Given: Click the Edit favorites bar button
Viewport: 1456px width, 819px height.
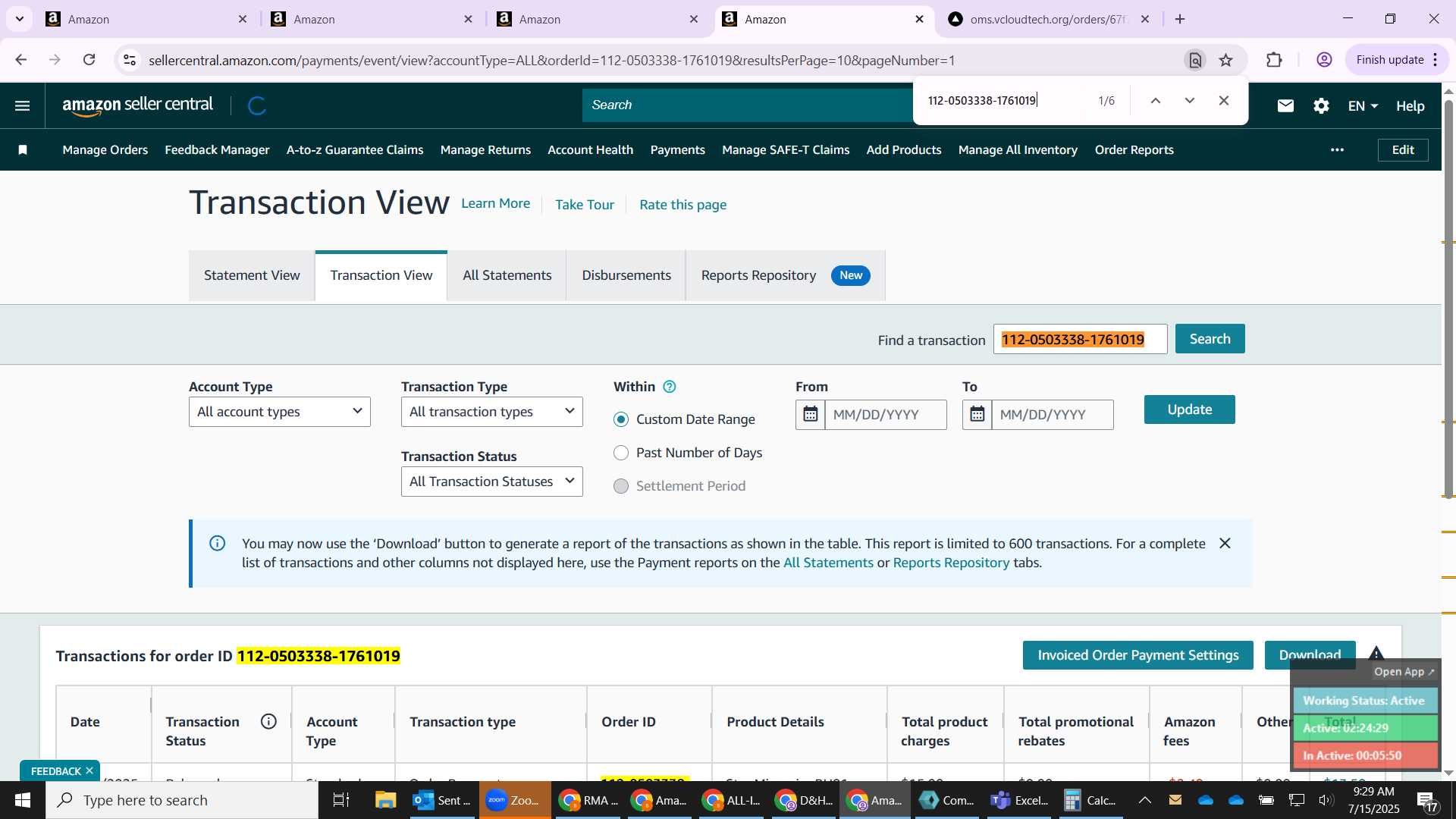Looking at the screenshot, I should click(1402, 150).
